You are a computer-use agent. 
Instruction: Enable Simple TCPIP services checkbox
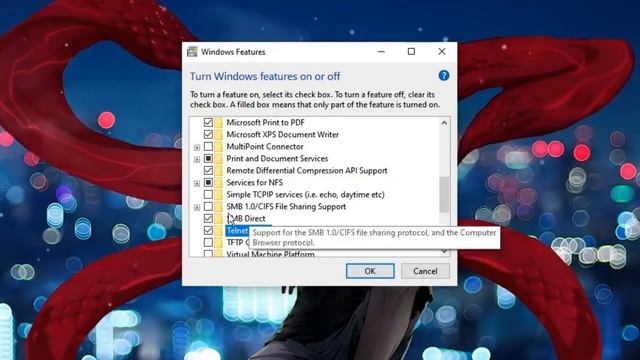[x=208, y=194]
